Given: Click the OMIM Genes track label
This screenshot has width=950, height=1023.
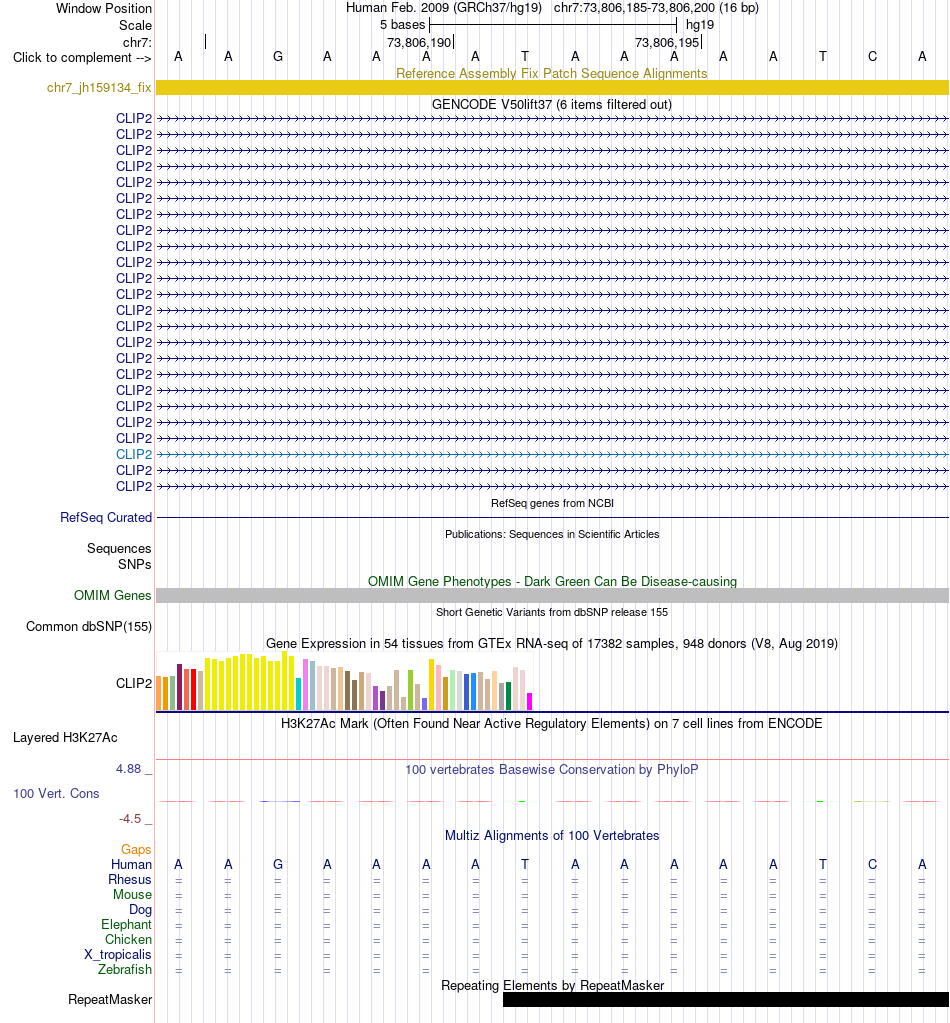Looking at the screenshot, I should (112, 595).
